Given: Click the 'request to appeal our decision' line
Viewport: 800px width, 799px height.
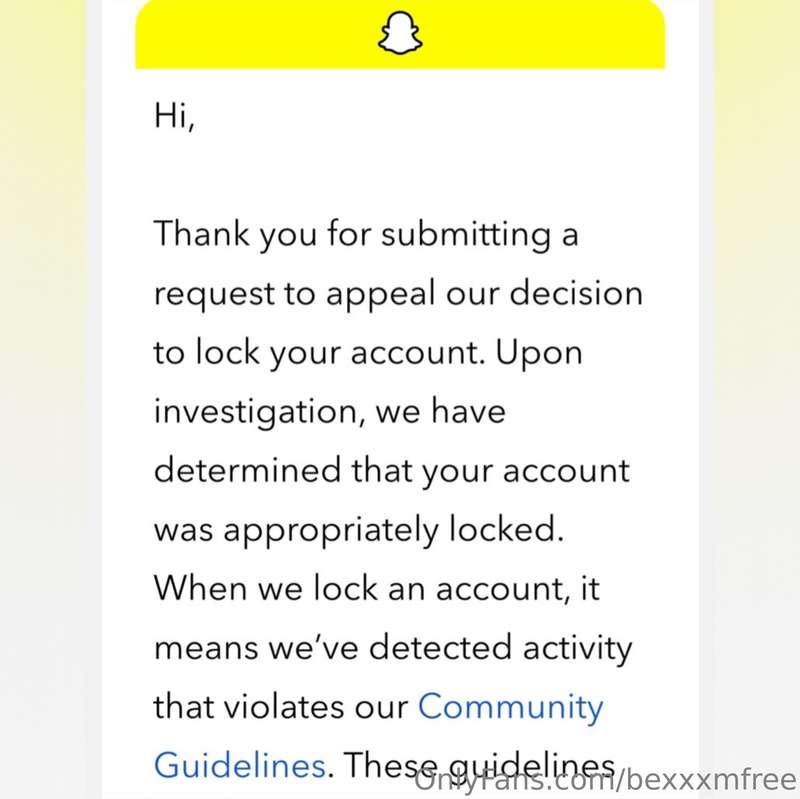Looking at the screenshot, I should tap(398, 293).
